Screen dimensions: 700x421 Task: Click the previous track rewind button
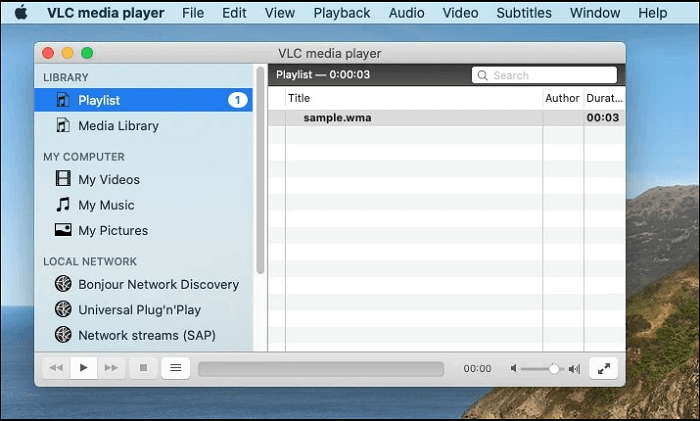56,368
